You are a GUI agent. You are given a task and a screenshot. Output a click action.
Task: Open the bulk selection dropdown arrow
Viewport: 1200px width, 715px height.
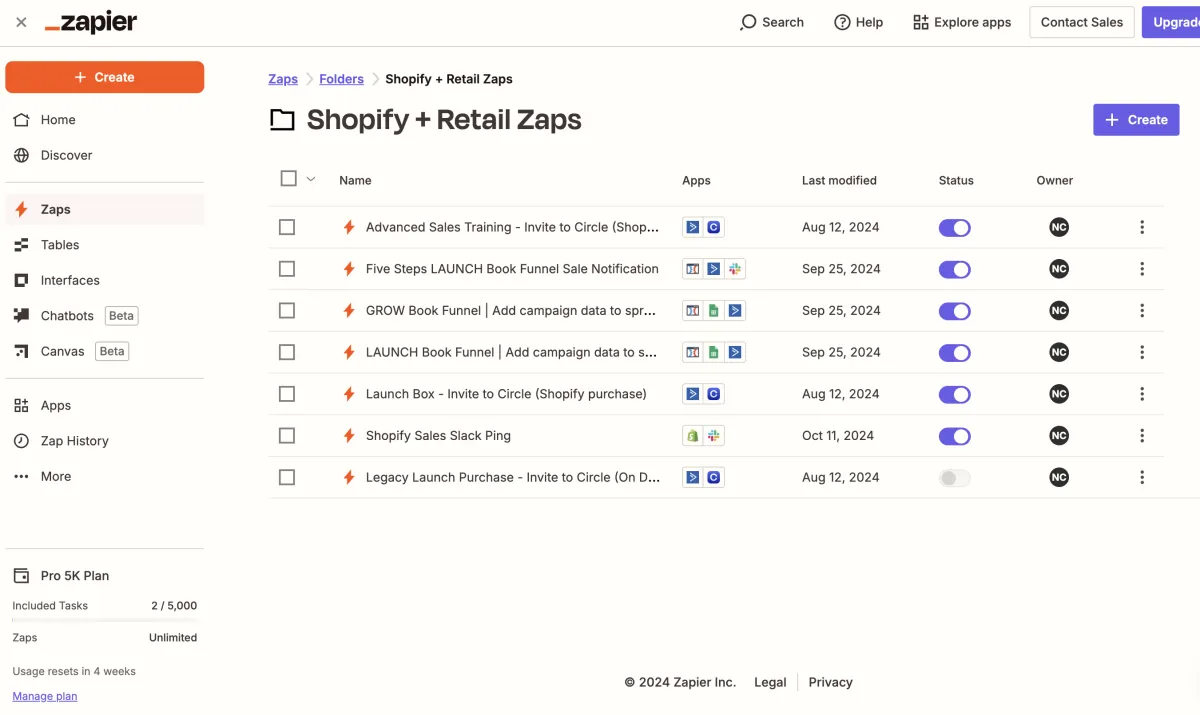pyautogui.click(x=311, y=179)
